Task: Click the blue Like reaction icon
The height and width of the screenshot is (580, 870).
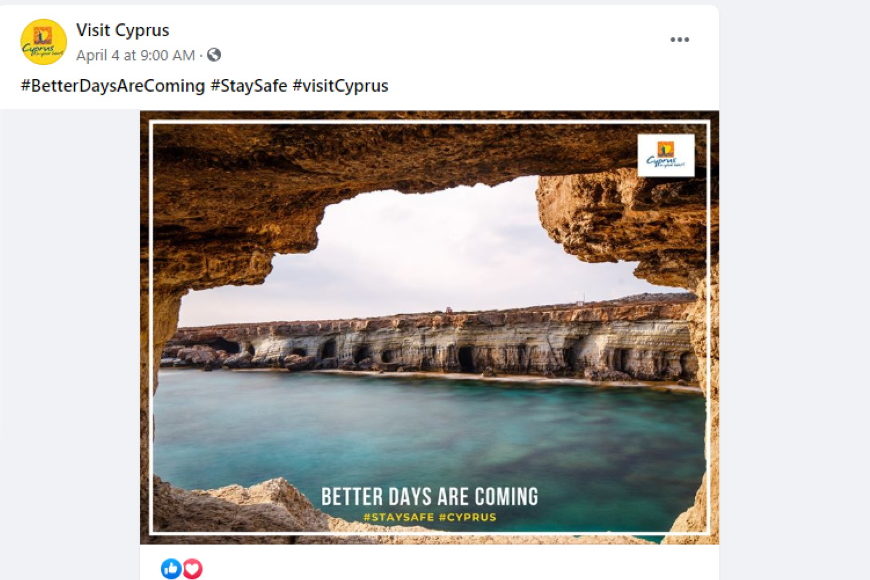Action: (x=171, y=568)
